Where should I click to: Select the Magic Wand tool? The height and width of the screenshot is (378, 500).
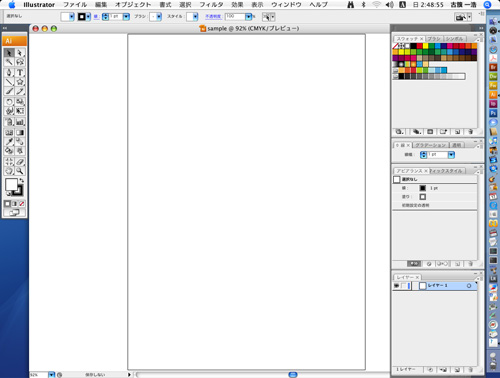9,62
